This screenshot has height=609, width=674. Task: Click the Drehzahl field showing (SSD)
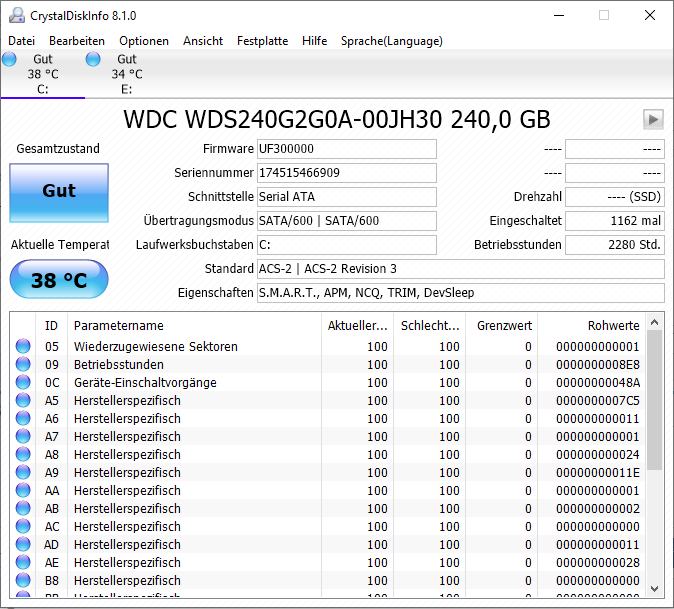(x=615, y=197)
